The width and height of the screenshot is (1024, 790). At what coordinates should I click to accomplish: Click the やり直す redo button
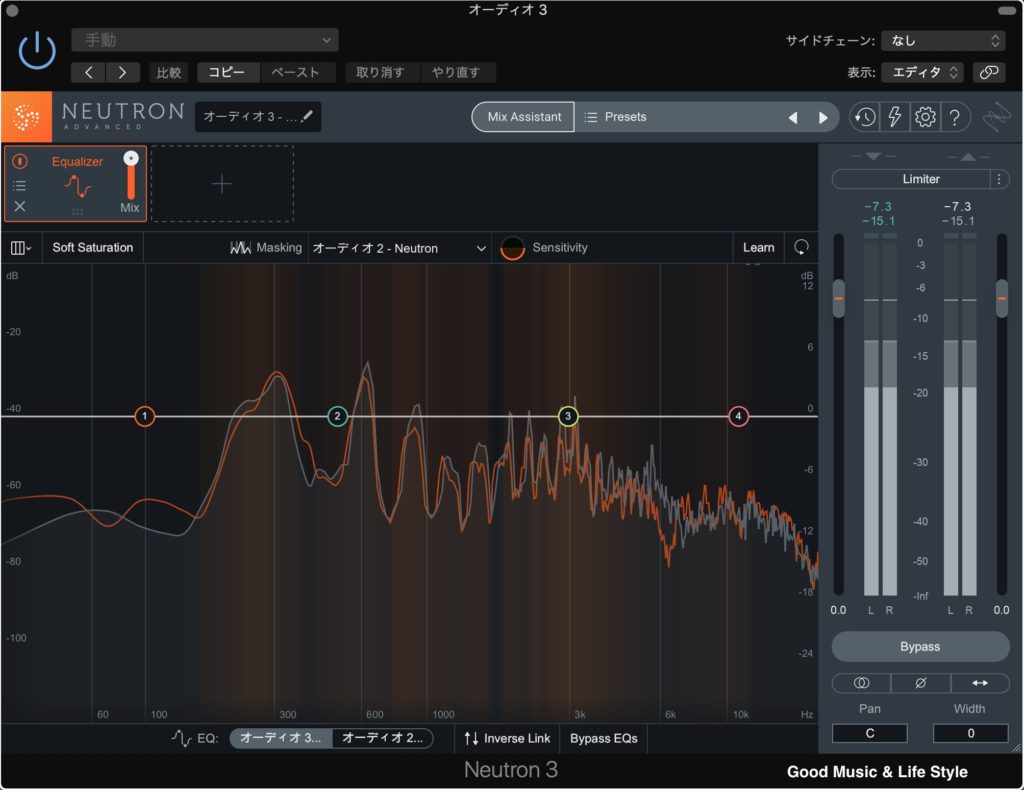(456, 72)
